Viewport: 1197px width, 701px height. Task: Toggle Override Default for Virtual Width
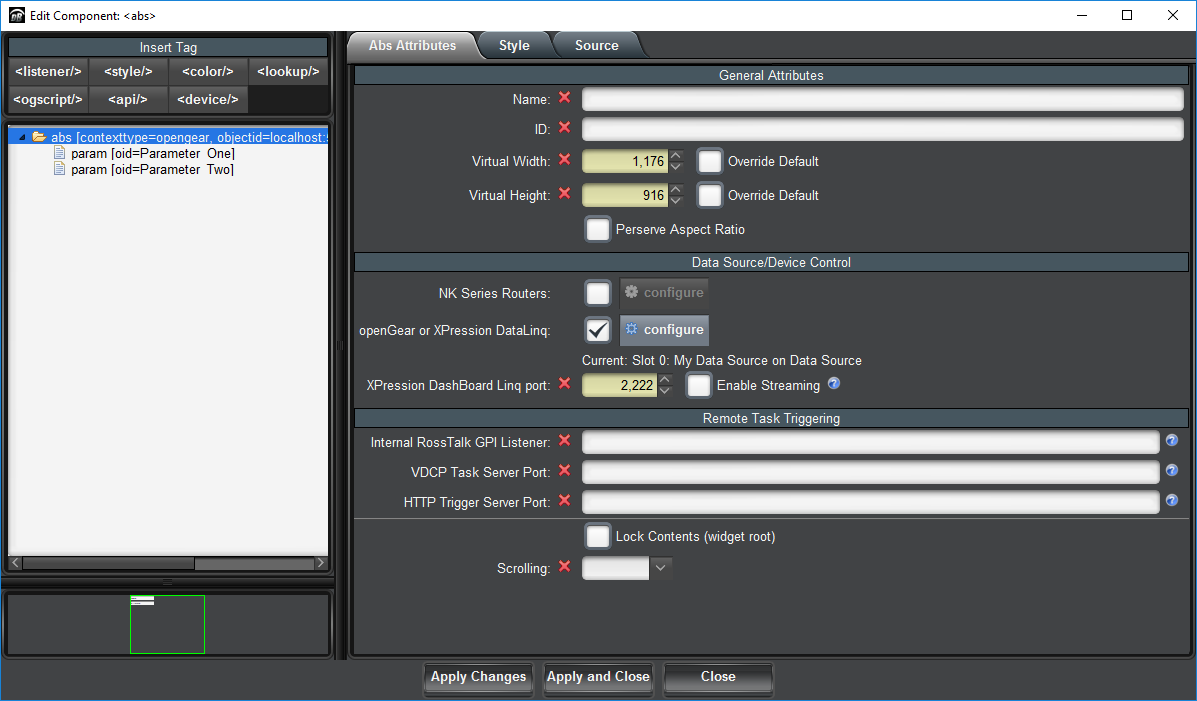click(709, 161)
